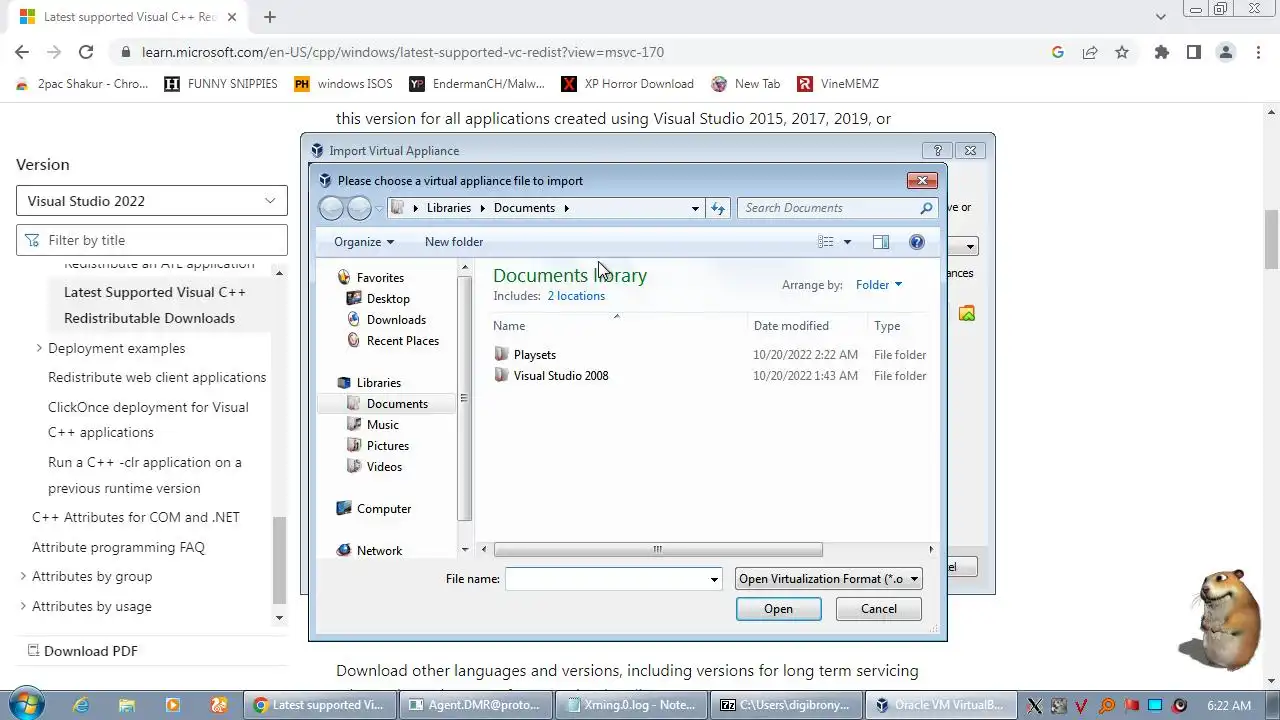This screenshot has width=1280, height=720.
Task: Bookmark this page with the star
Action: (x=1122, y=52)
